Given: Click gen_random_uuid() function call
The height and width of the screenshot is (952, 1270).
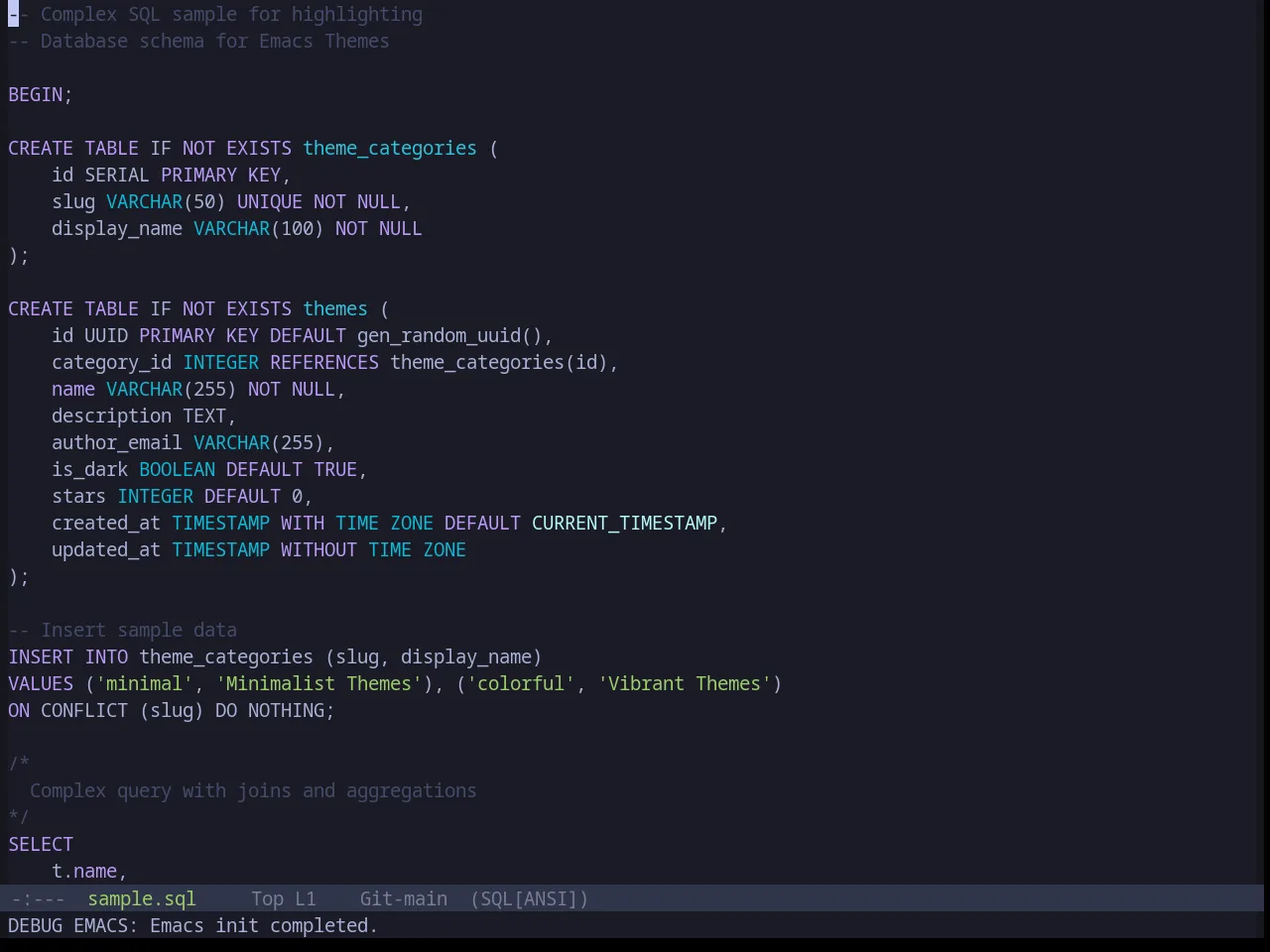Looking at the screenshot, I should click(449, 335).
